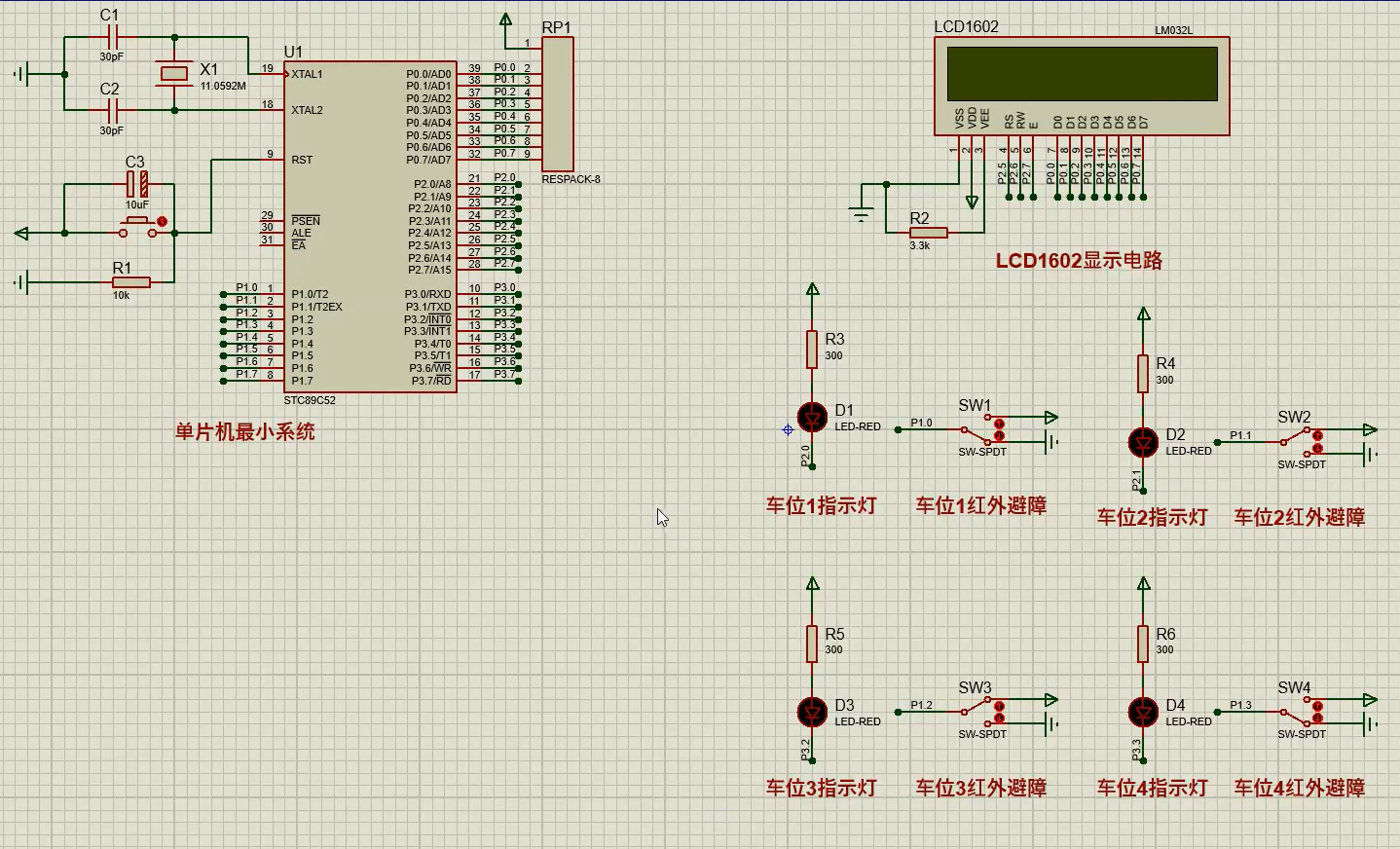Select the 10k resistor R1
The width and height of the screenshot is (1400, 849).
[x=130, y=282]
